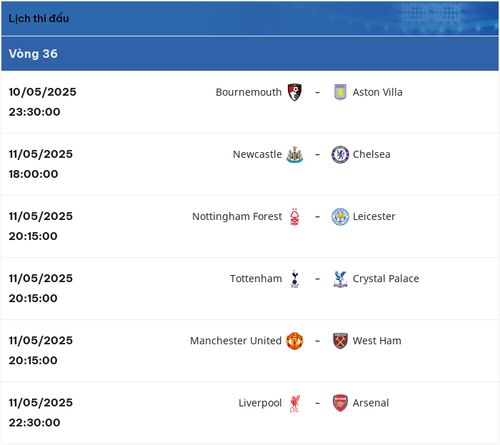The width and height of the screenshot is (500, 445).
Task: Click the Liverpool liver bird logo
Action: click(295, 403)
